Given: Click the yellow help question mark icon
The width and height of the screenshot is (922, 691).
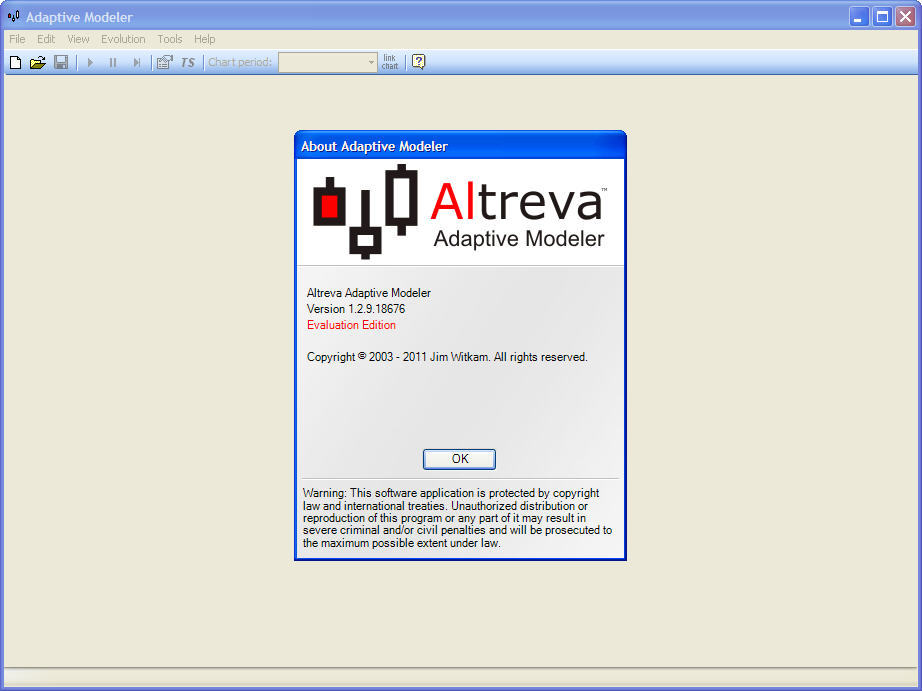Looking at the screenshot, I should (418, 62).
